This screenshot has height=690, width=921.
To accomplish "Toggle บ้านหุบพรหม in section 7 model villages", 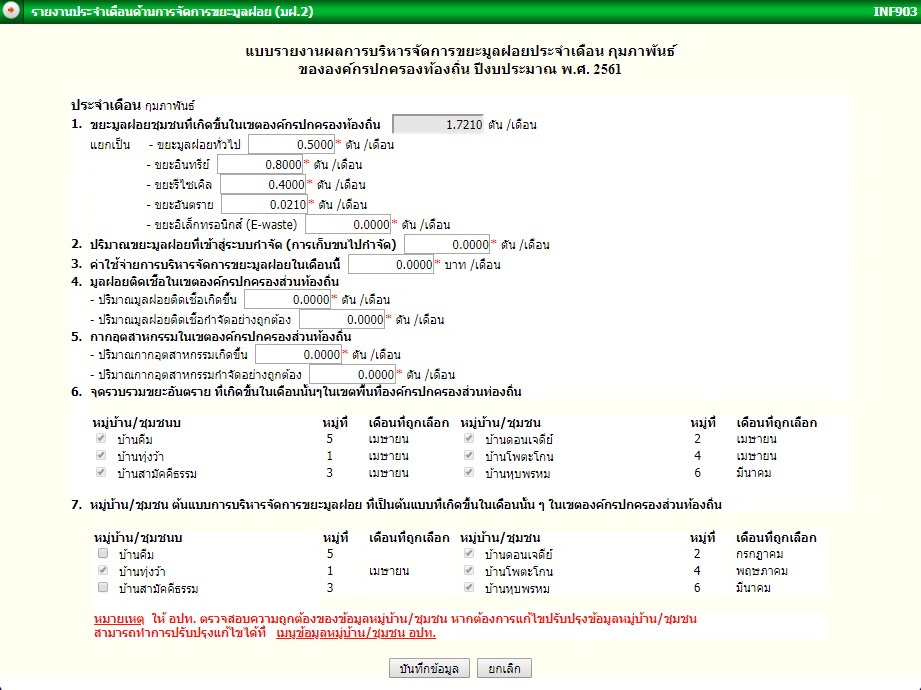I will (469, 587).
